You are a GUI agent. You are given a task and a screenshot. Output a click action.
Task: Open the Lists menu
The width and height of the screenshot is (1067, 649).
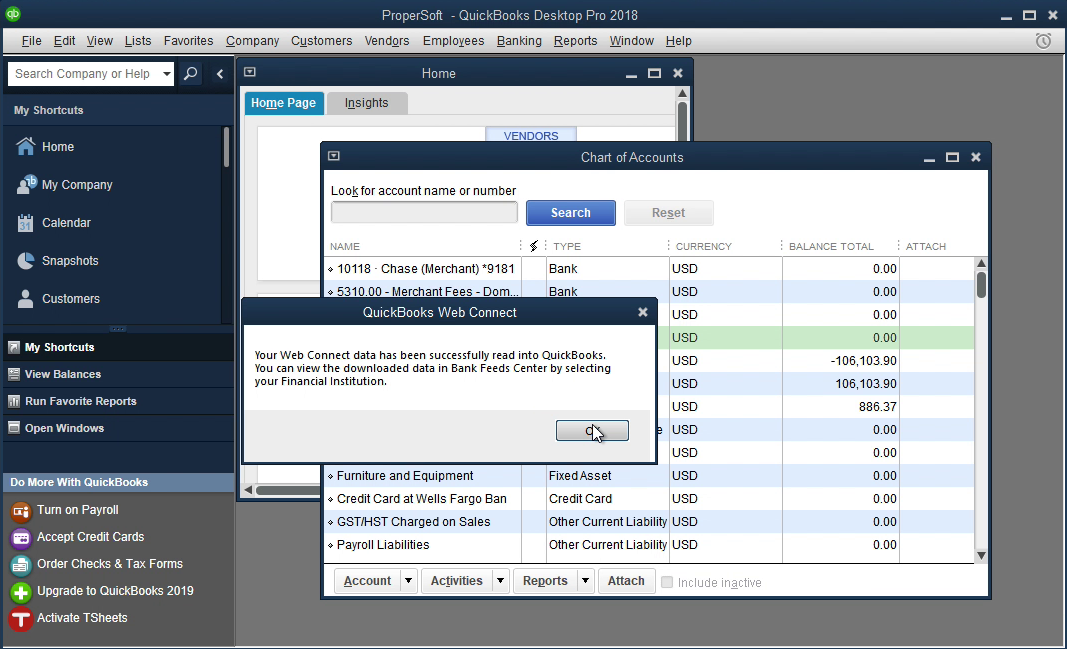click(137, 41)
